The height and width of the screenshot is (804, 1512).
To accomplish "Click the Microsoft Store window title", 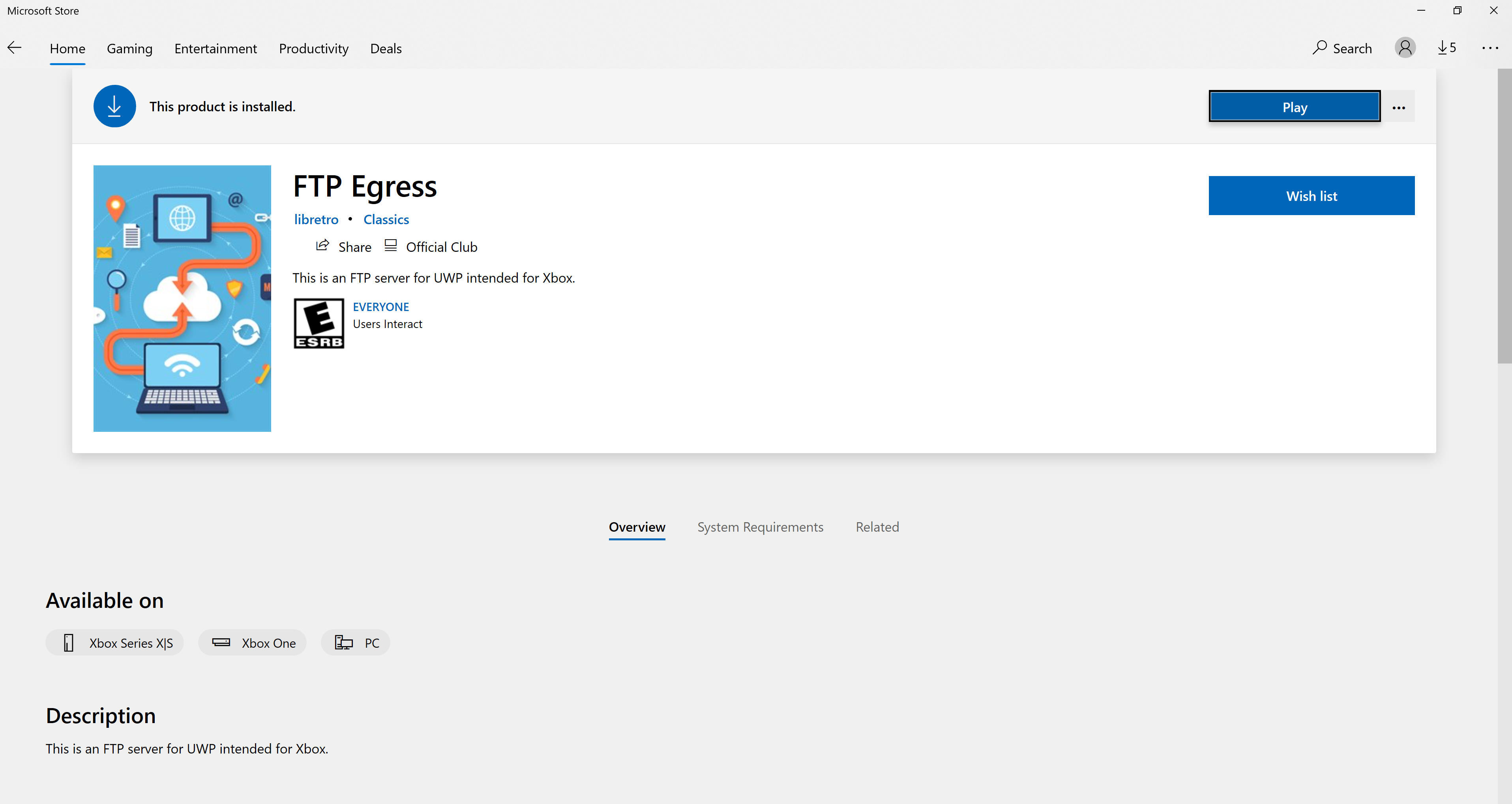I will click(43, 11).
